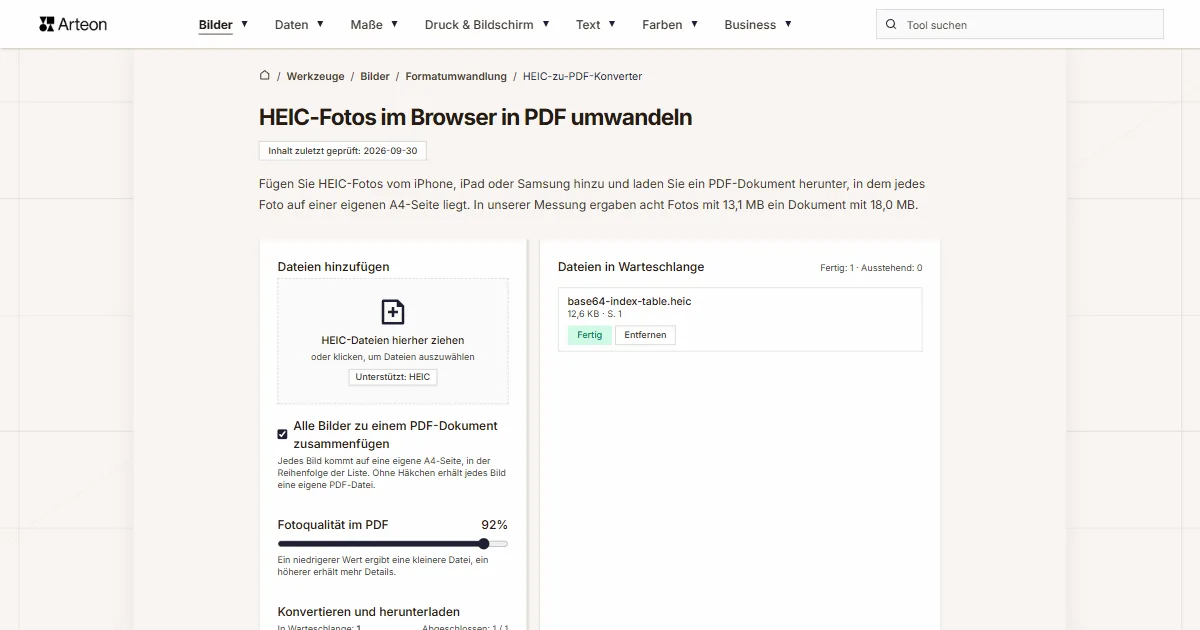Image resolution: width=1200 pixels, height=630 pixels.
Task: Go to the Formatumwandlung breadcrumb
Action: [x=456, y=76]
